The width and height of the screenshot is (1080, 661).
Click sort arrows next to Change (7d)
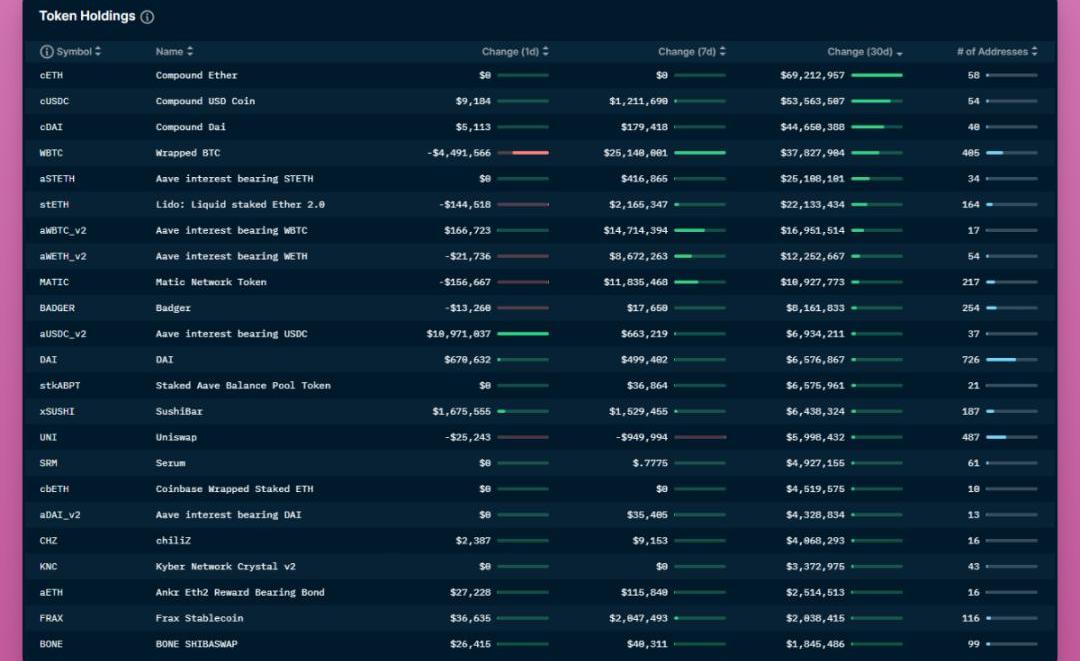click(723, 52)
